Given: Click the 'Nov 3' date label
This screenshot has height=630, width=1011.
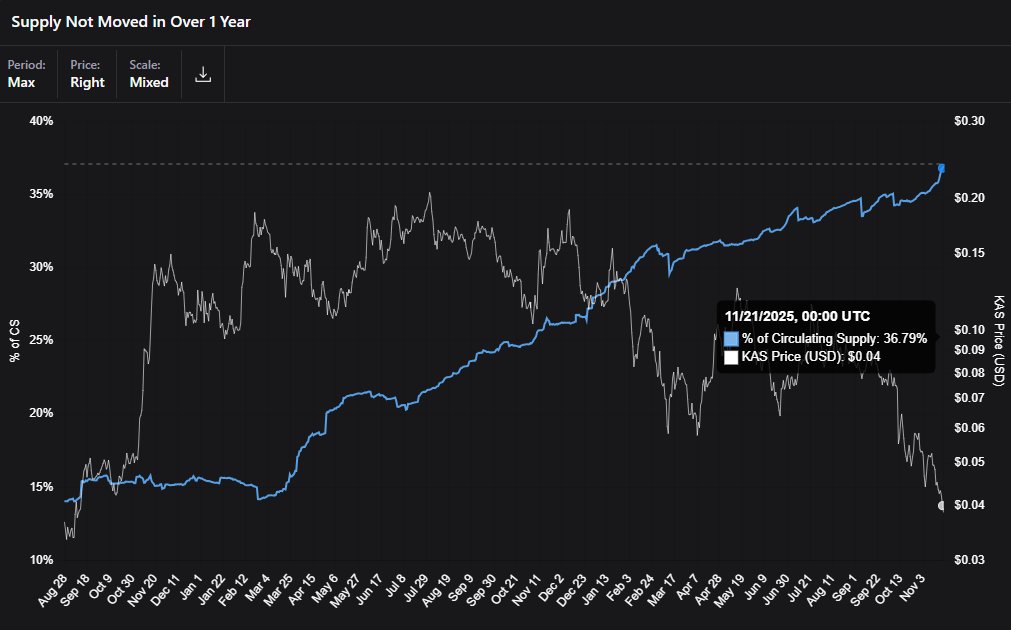Looking at the screenshot, I should [x=912, y=586].
